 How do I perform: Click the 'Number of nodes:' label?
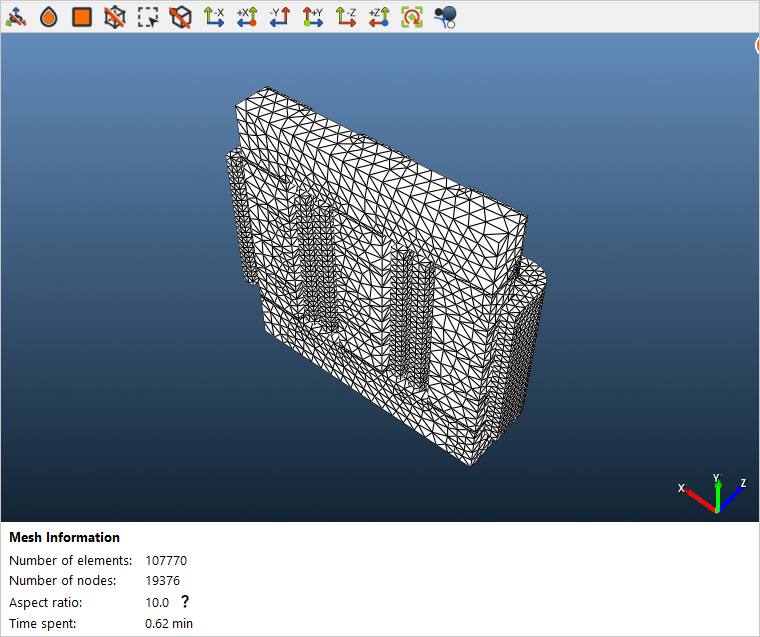point(63,580)
